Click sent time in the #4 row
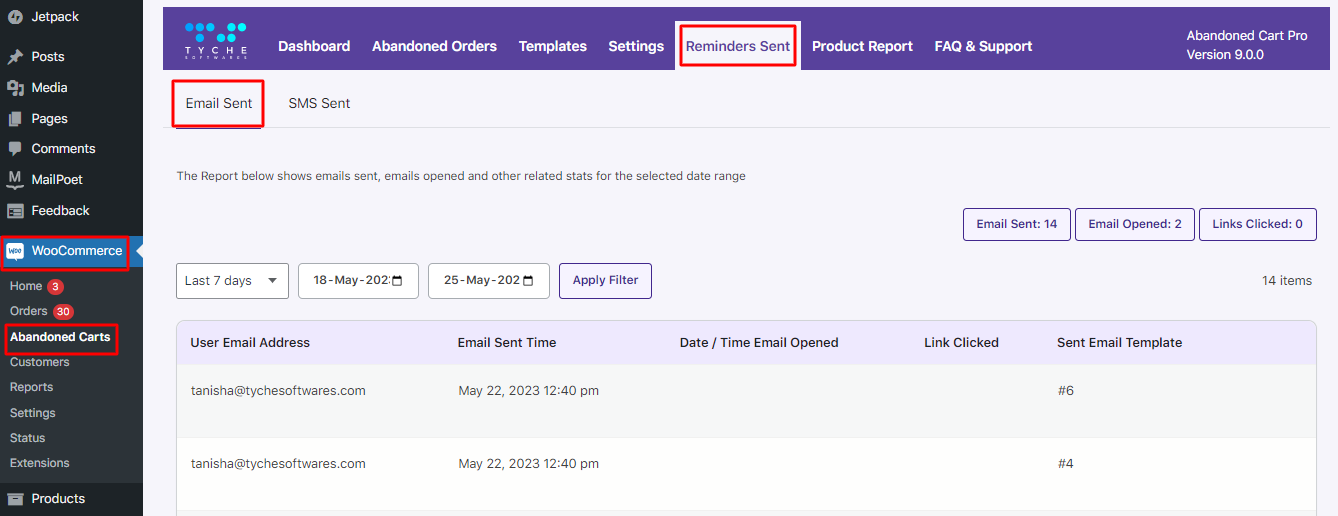The height and width of the screenshot is (516, 1338). [528, 464]
